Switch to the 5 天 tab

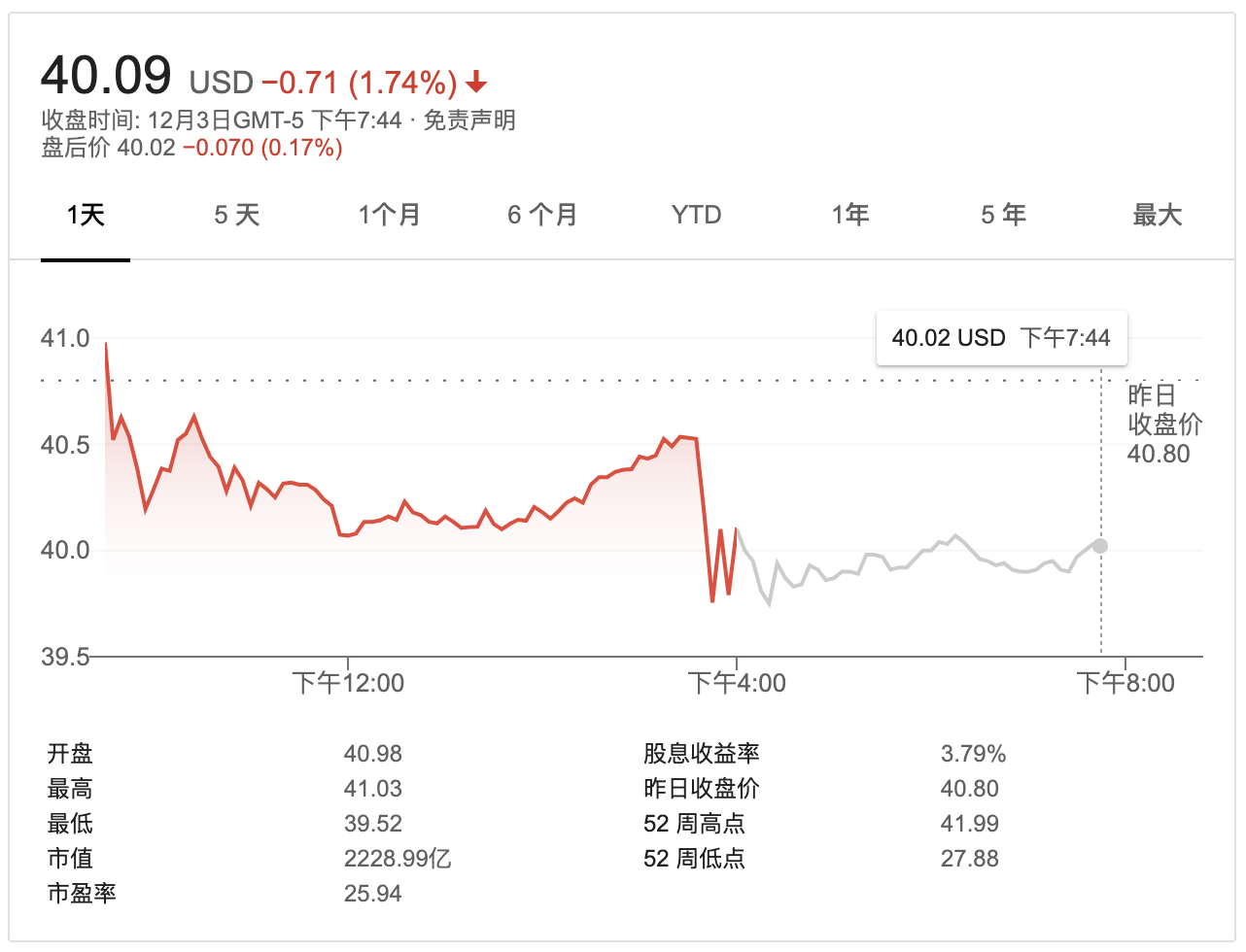point(237,215)
